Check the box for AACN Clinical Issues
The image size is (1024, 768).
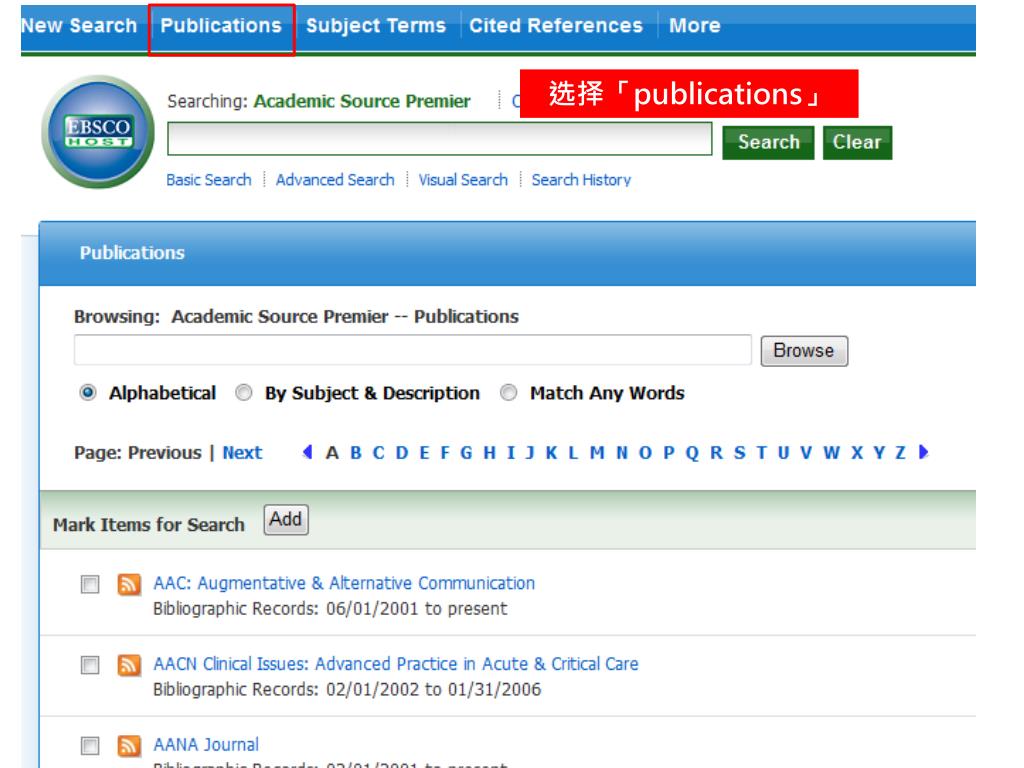click(x=90, y=665)
